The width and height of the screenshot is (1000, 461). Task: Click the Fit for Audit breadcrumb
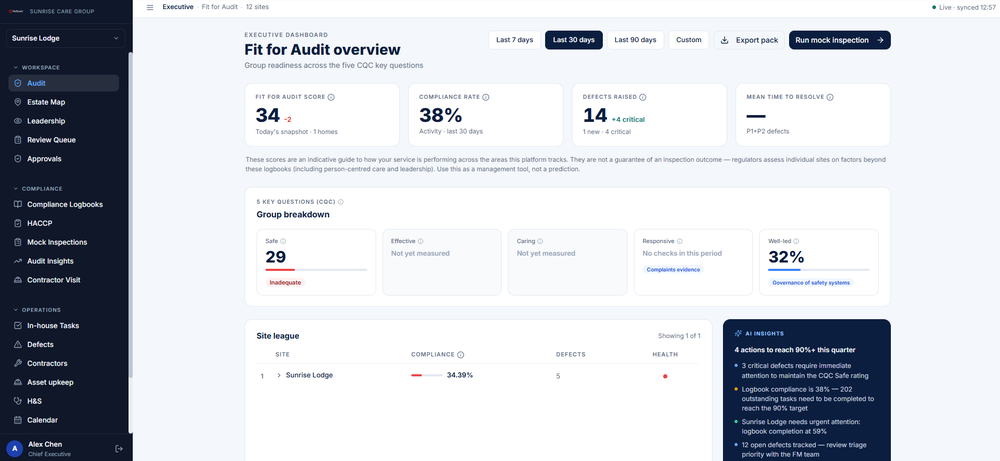click(219, 7)
